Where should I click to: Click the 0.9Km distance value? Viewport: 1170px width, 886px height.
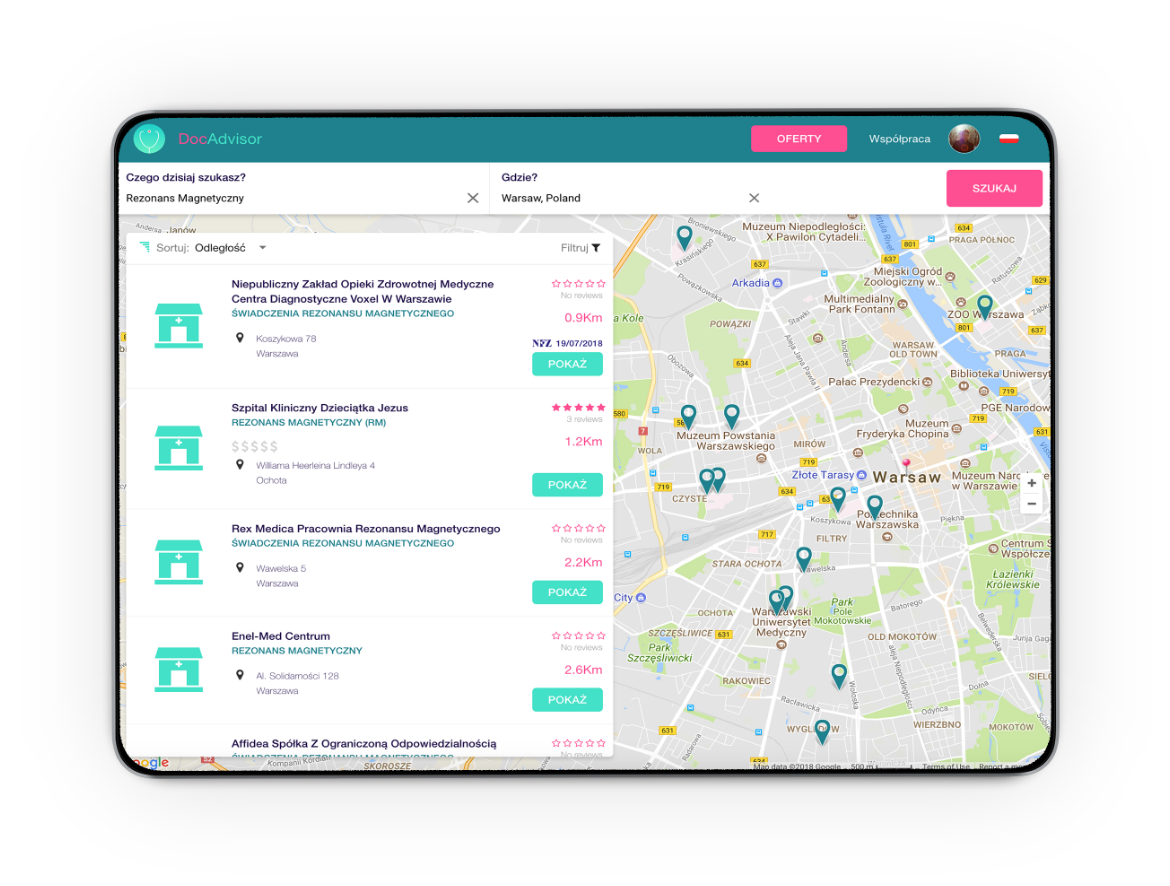click(583, 318)
